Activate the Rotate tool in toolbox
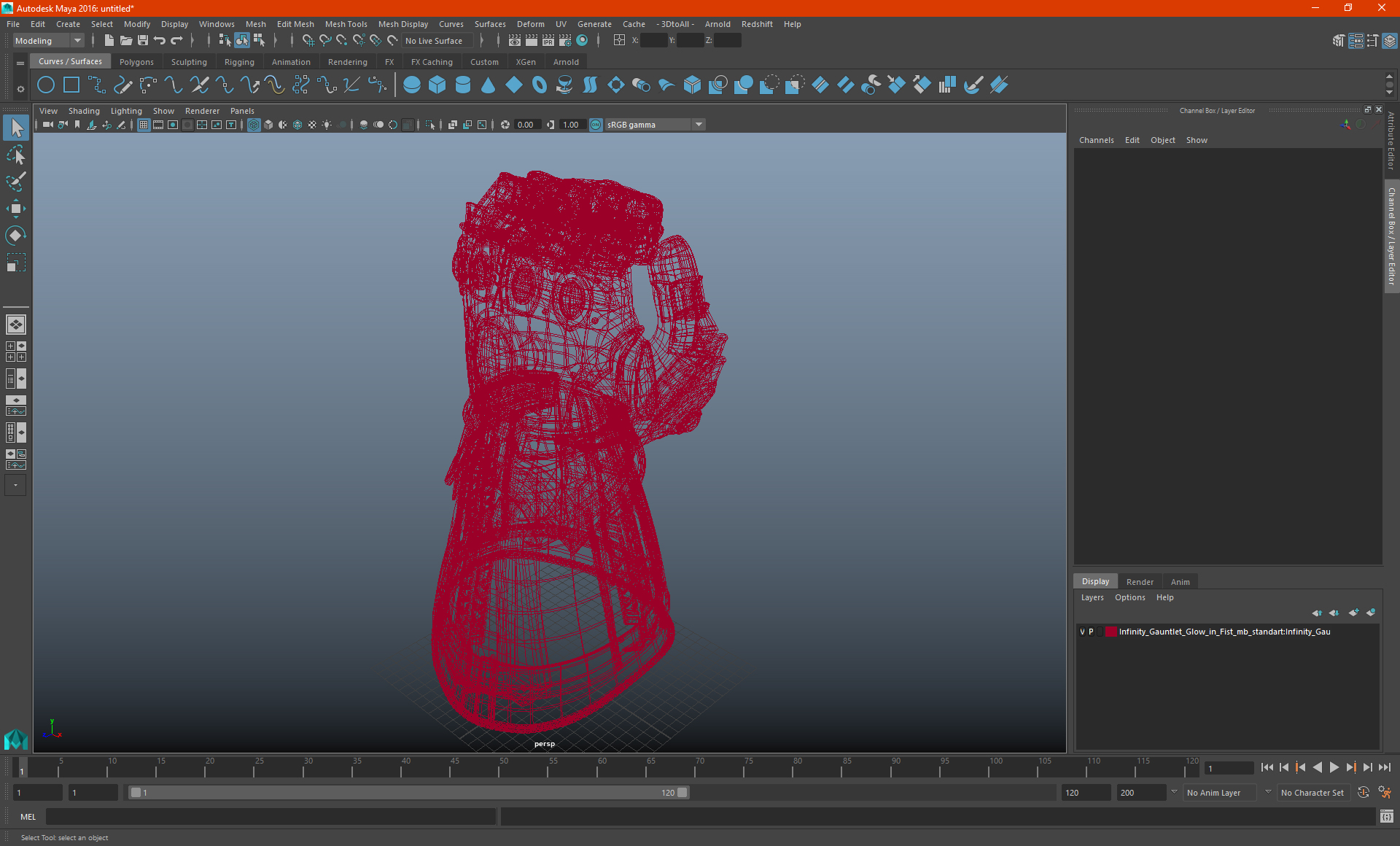The image size is (1400, 846). (x=16, y=236)
